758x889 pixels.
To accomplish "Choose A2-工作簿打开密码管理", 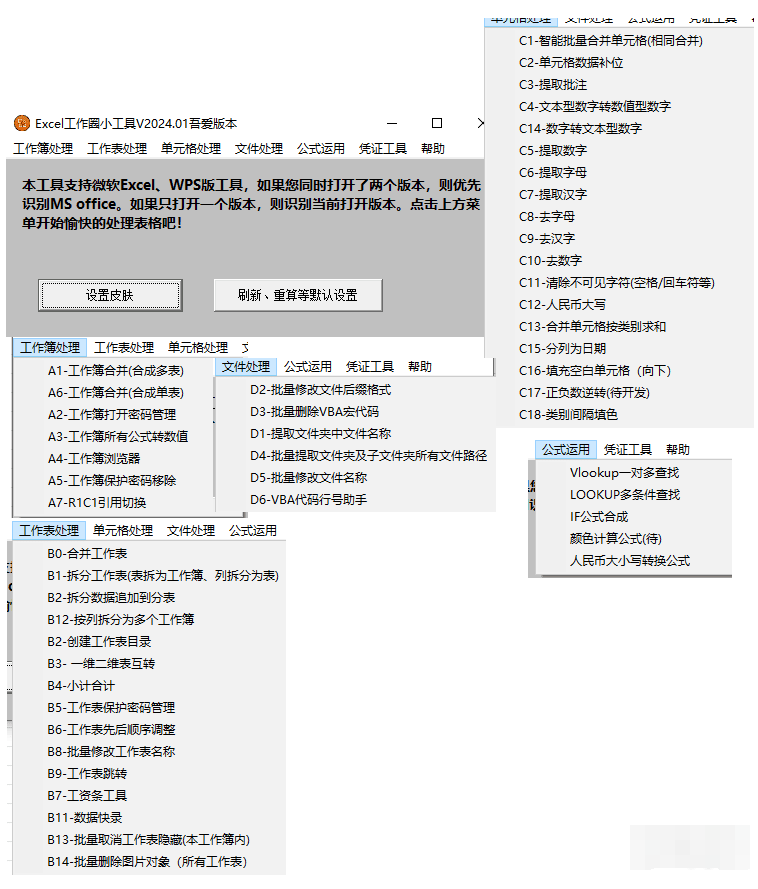I will 112,415.
